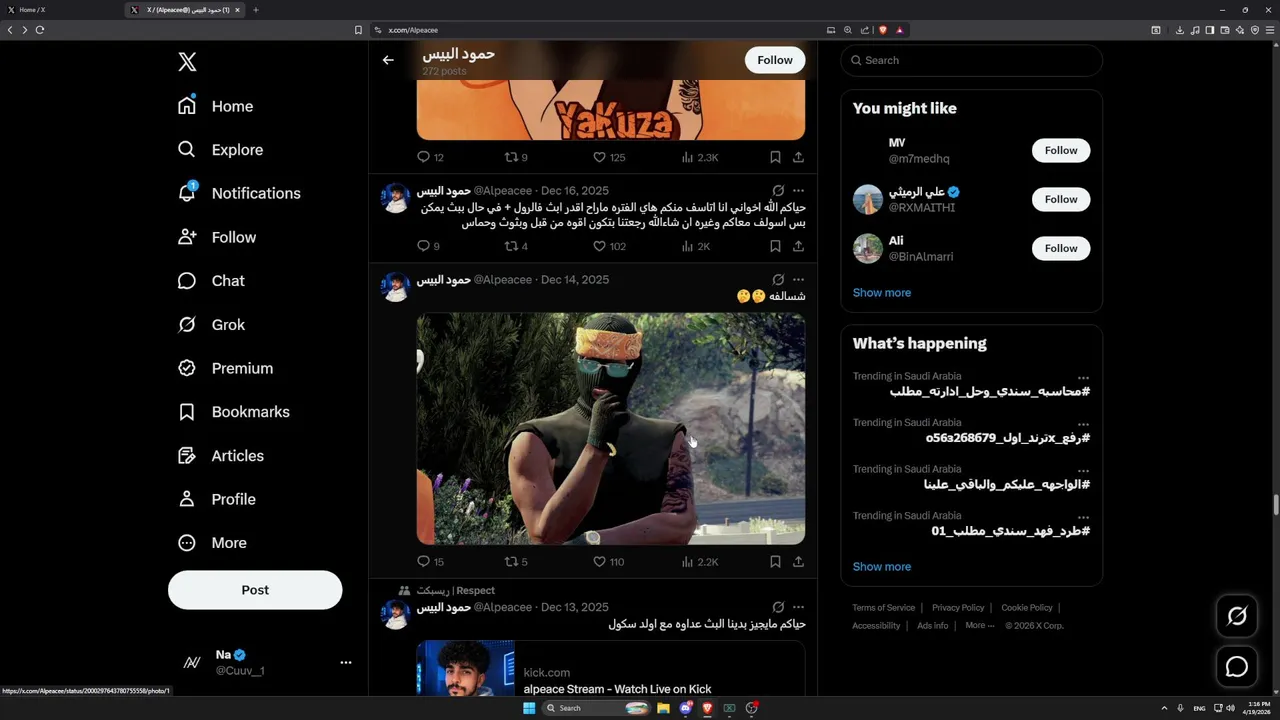Screen dimensions: 1280x720
Task: Open the floating Grok button
Action: tap(1237, 617)
